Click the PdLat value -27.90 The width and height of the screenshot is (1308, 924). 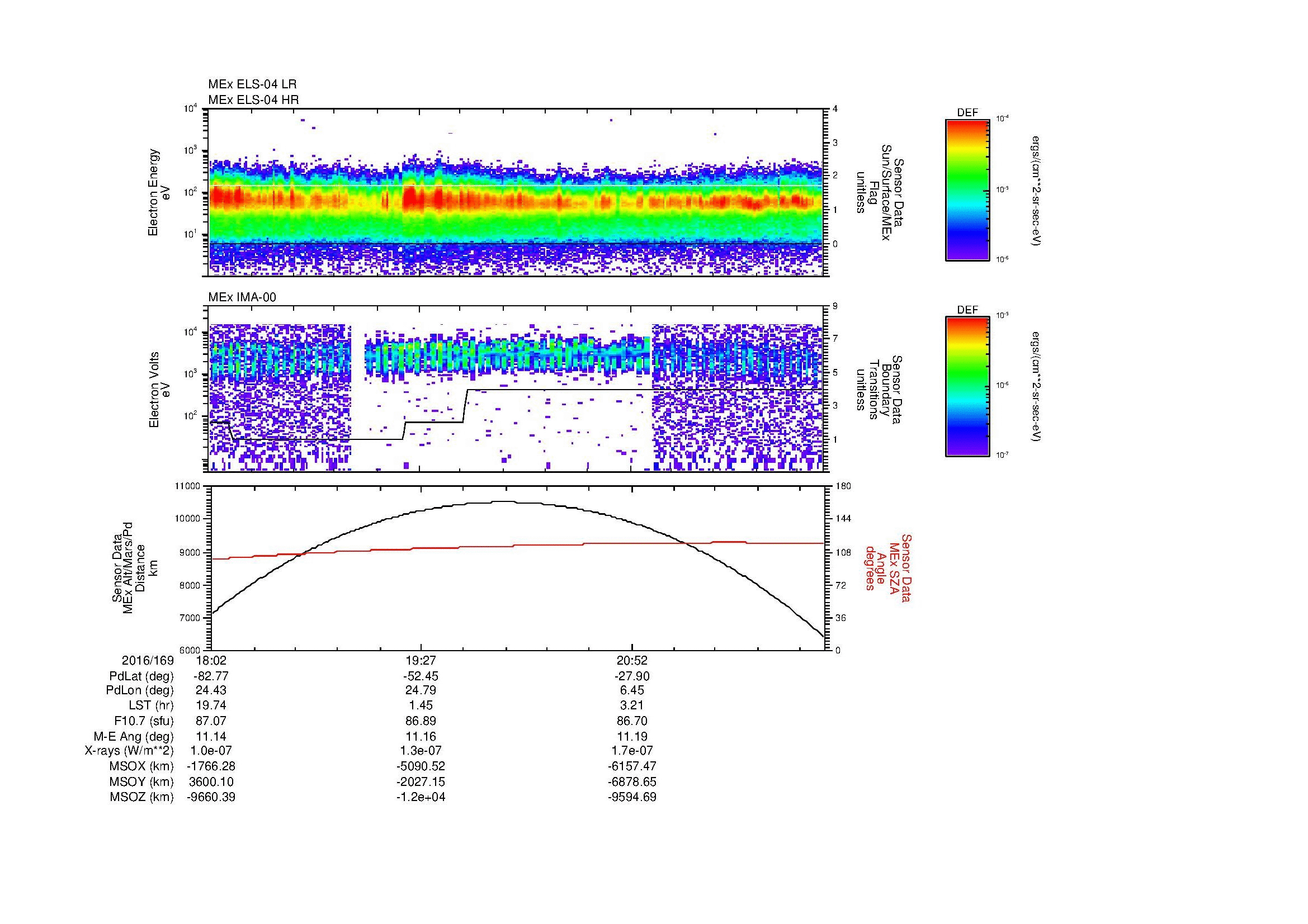632,676
